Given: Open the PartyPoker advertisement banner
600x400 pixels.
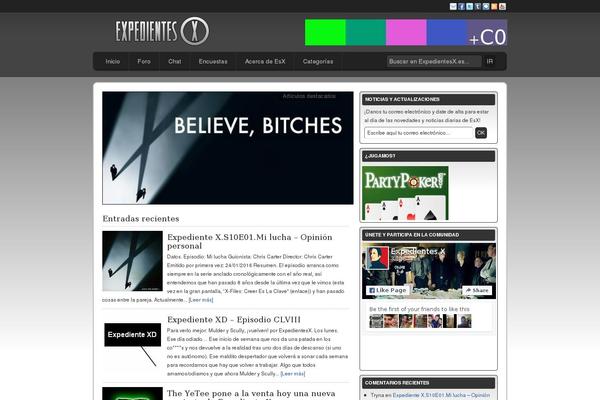Looking at the screenshot, I should click(405, 193).
